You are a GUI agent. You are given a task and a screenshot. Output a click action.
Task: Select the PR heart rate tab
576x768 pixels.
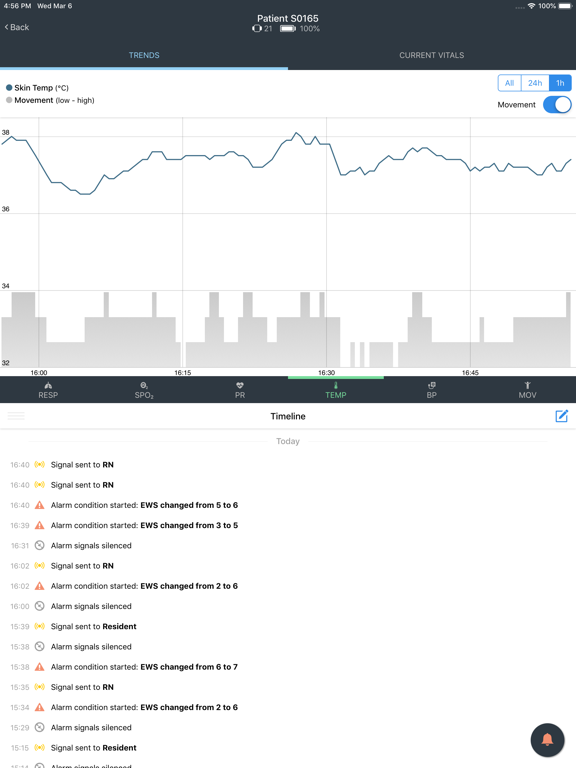tap(240, 390)
